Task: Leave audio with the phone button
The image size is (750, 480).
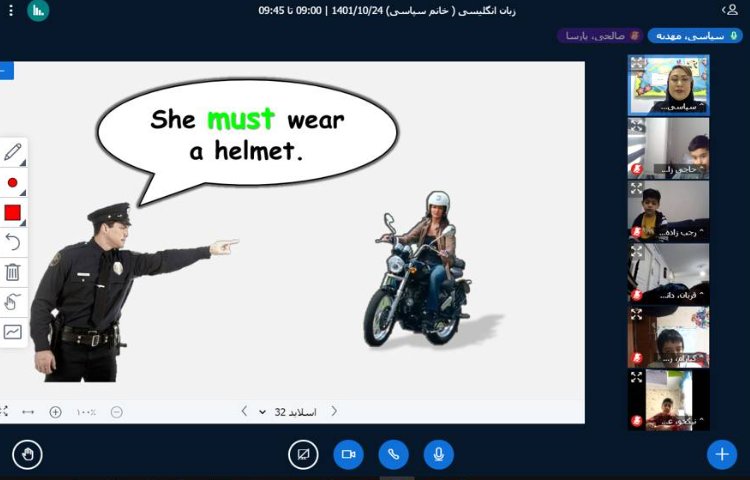Action: pyautogui.click(x=393, y=454)
